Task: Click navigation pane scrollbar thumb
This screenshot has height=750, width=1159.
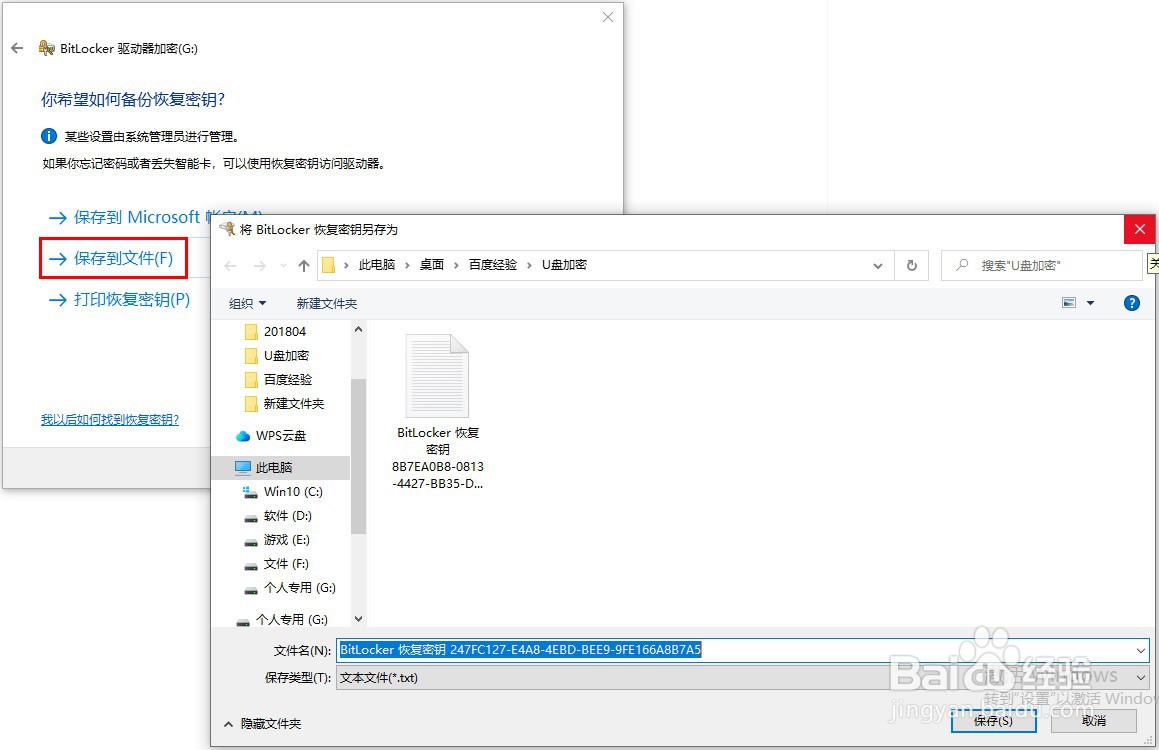Action: [x=358, y=456]
